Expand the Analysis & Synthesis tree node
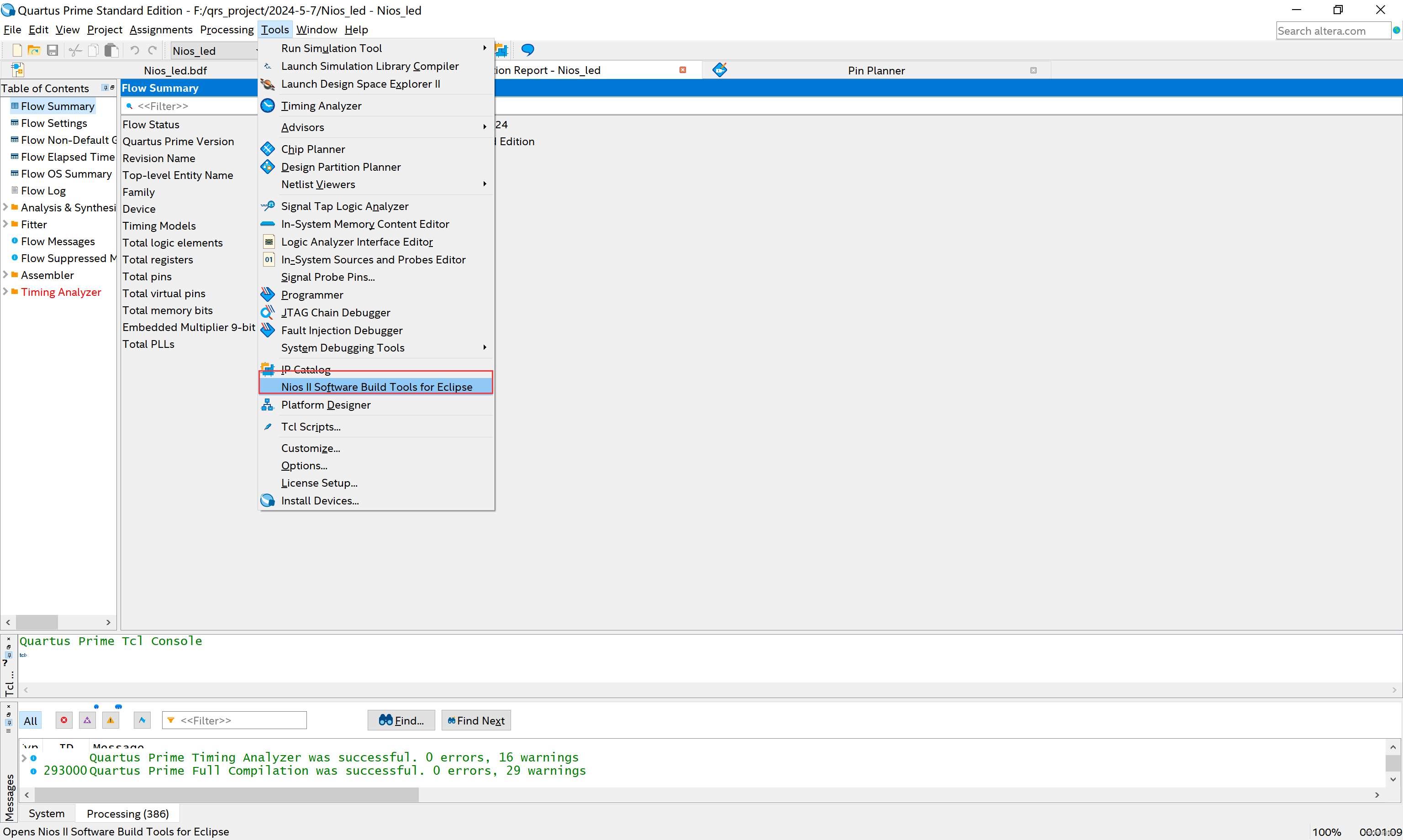 (5, 207)
